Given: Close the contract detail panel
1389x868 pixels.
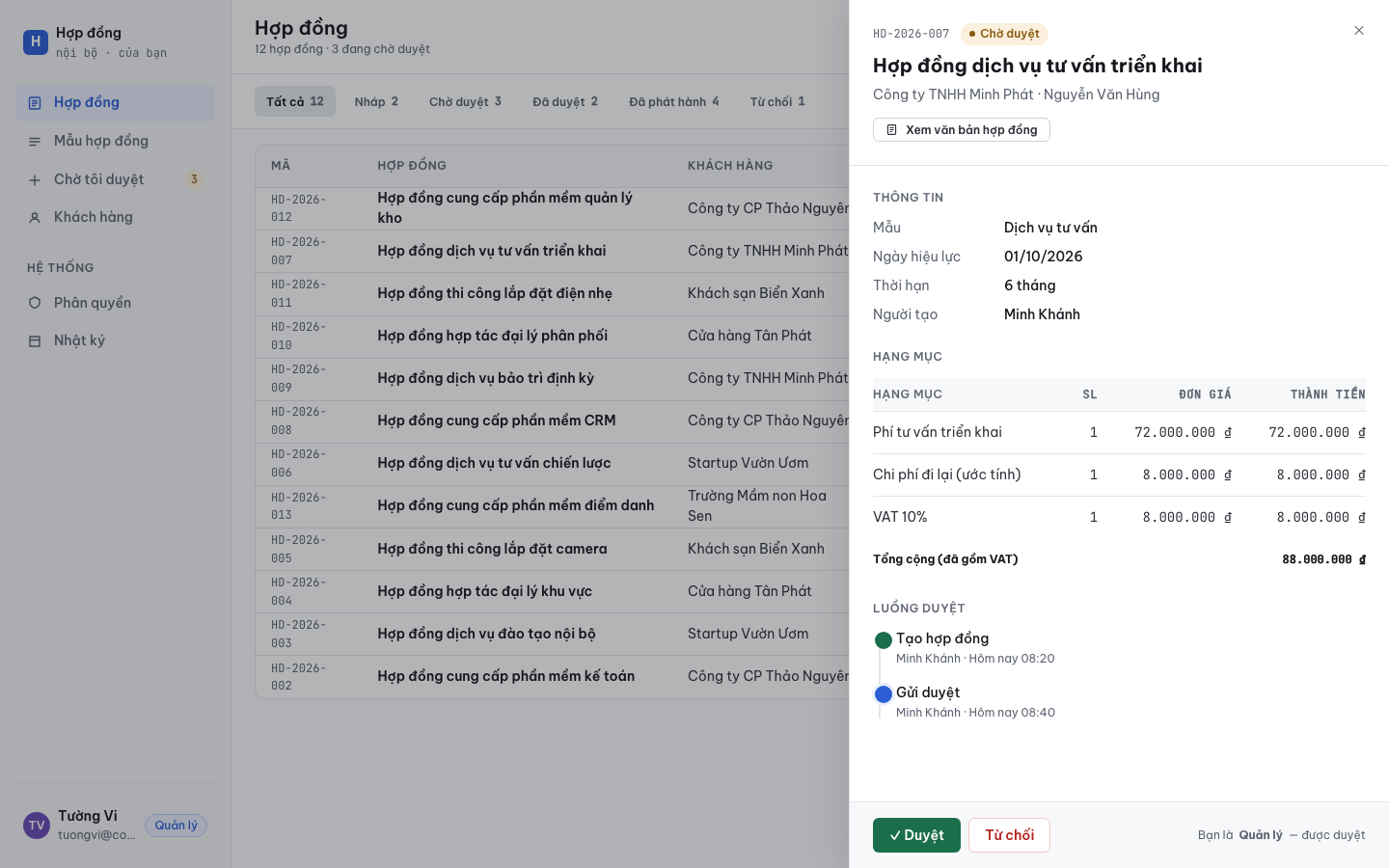Looking at the screenshot, I should point(1359,31).
